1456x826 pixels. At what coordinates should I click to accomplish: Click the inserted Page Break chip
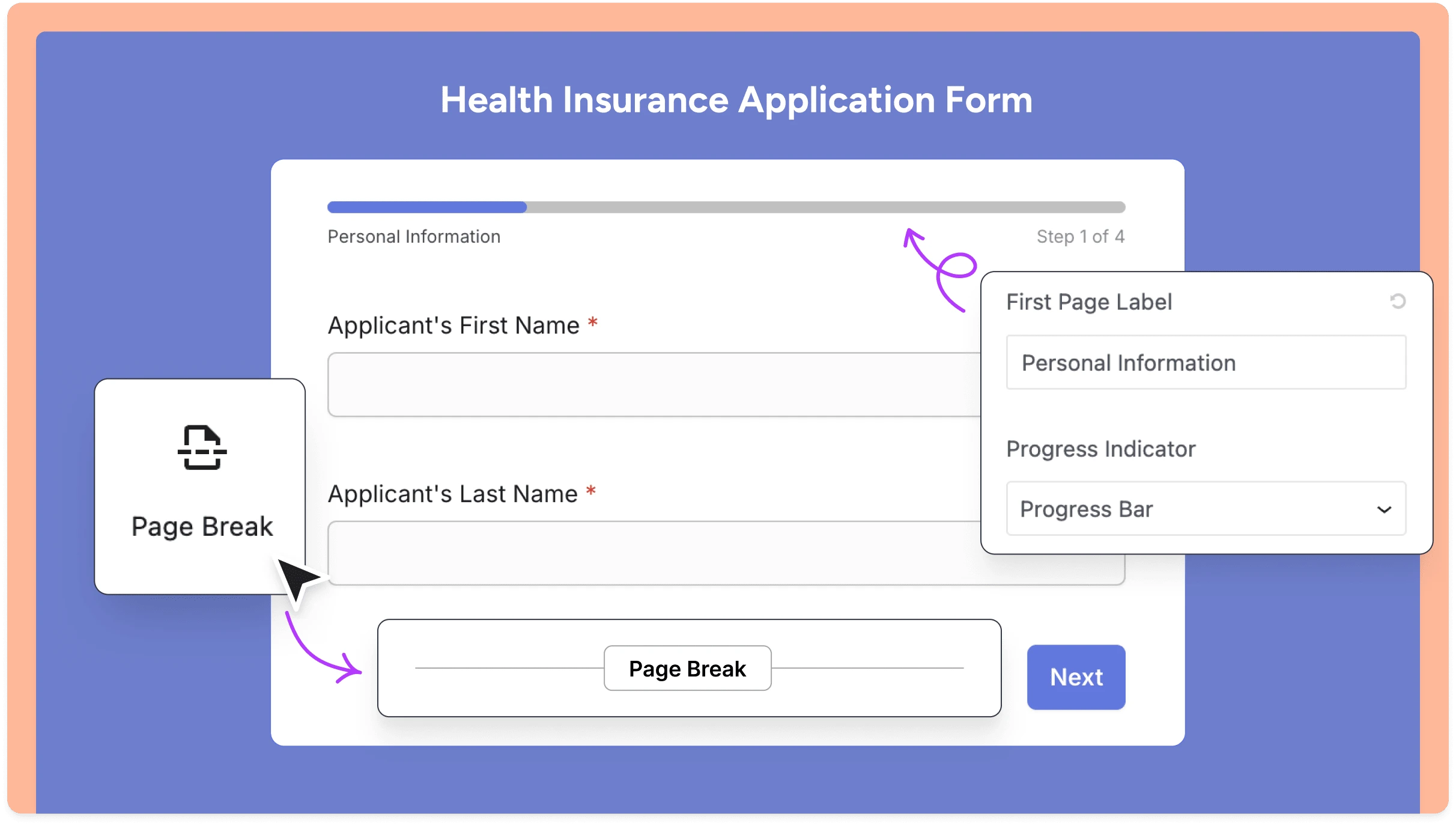(687, 668)
